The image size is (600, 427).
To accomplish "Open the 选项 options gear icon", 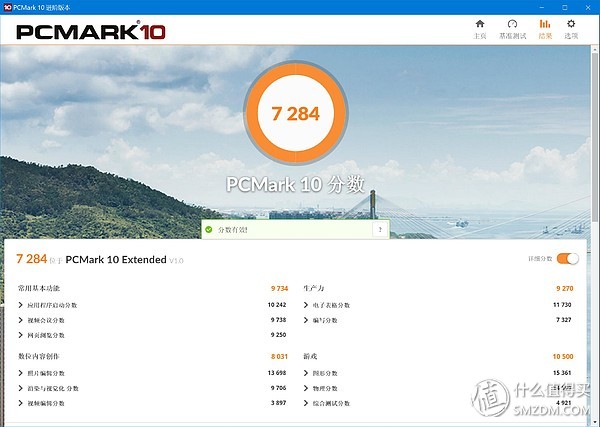I will click(571, 24).
